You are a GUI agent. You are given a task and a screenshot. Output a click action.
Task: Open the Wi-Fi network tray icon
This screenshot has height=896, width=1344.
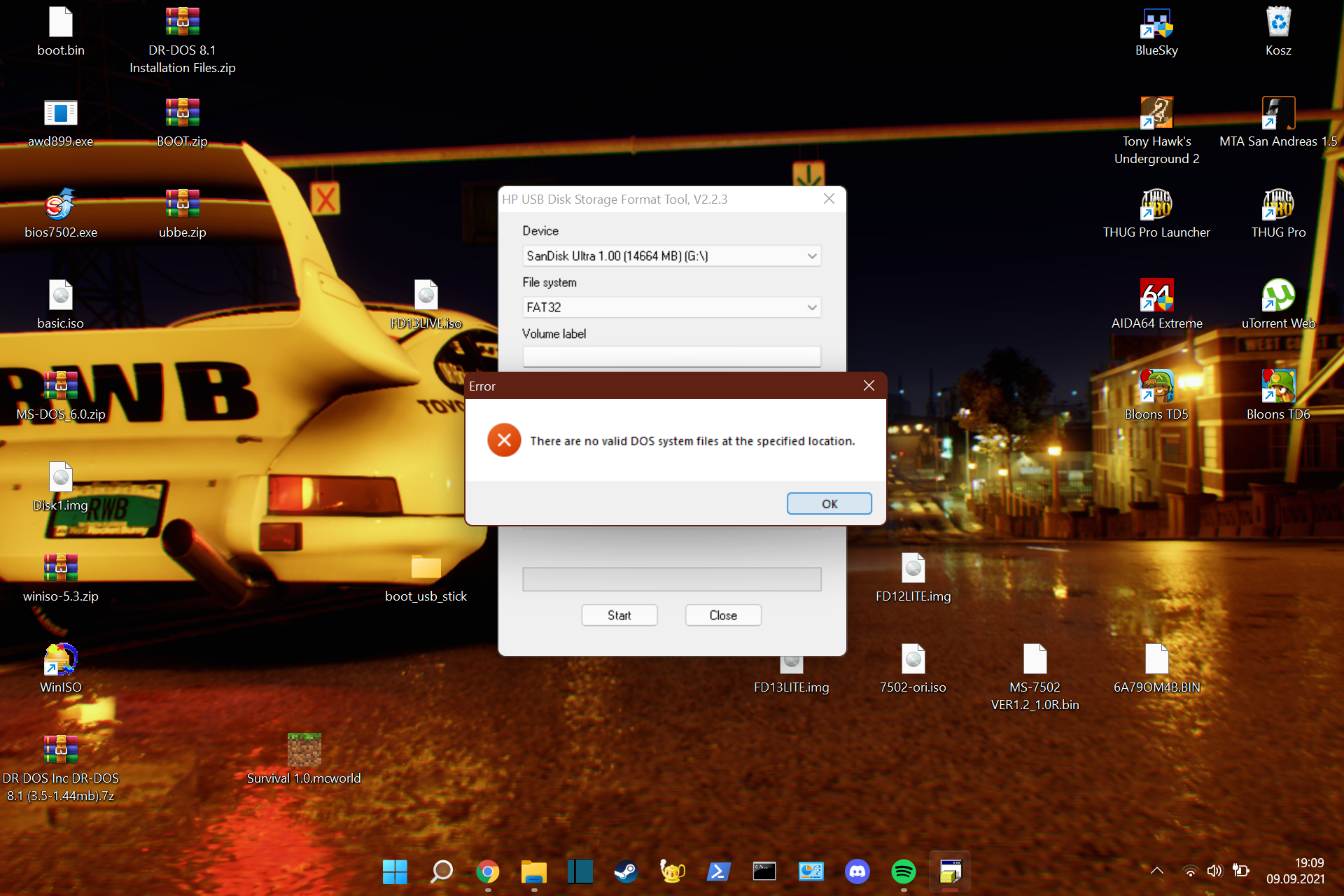[x=1190, y=871]
